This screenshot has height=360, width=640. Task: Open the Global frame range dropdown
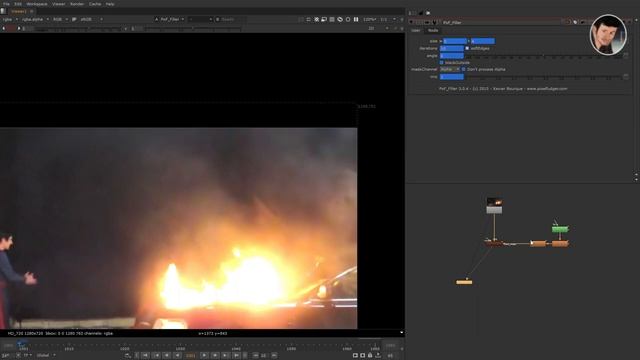click(x=46, y=356)
